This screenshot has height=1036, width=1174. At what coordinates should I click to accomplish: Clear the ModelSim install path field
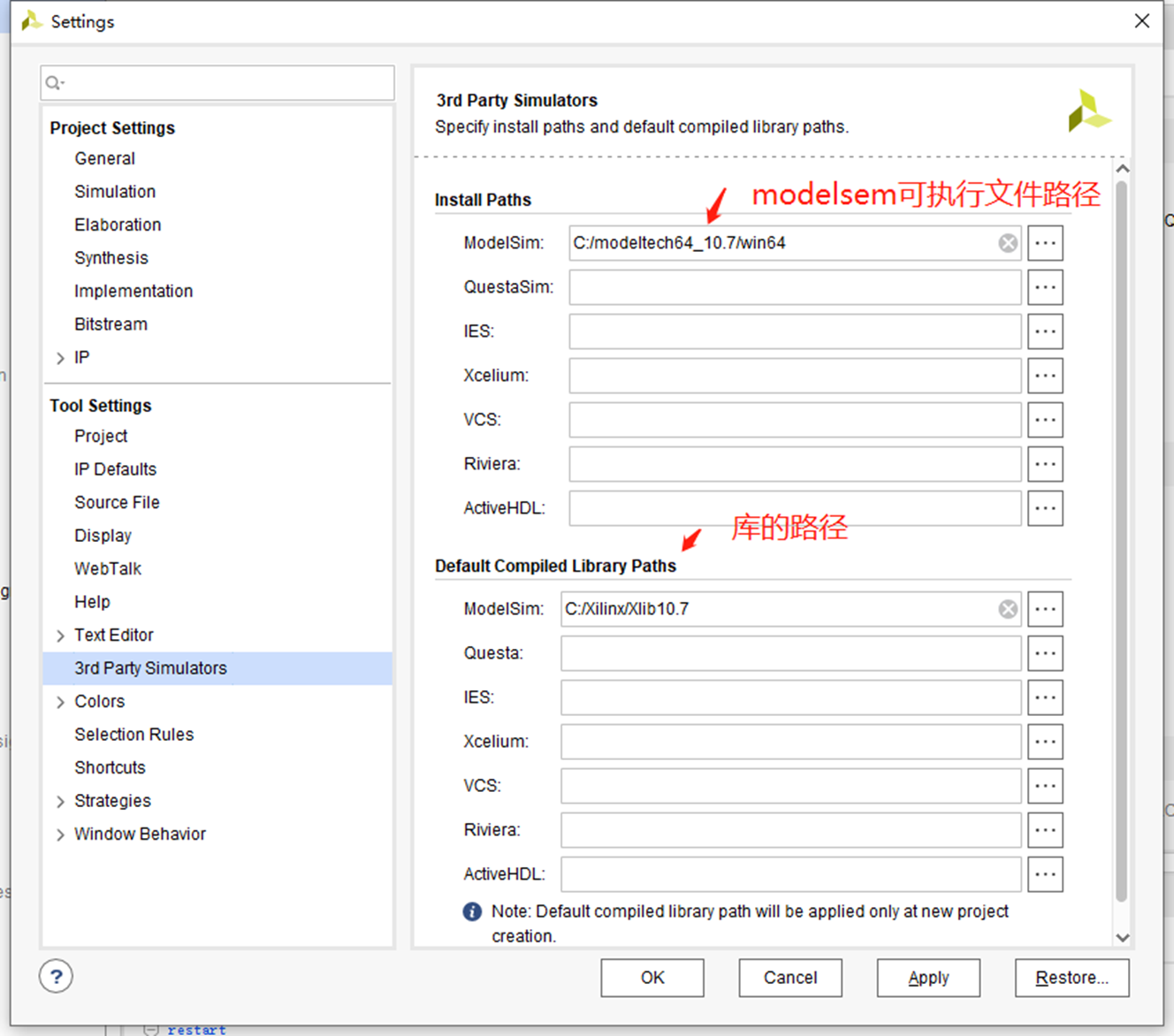pyautogui.click(x=1007, y=242)
